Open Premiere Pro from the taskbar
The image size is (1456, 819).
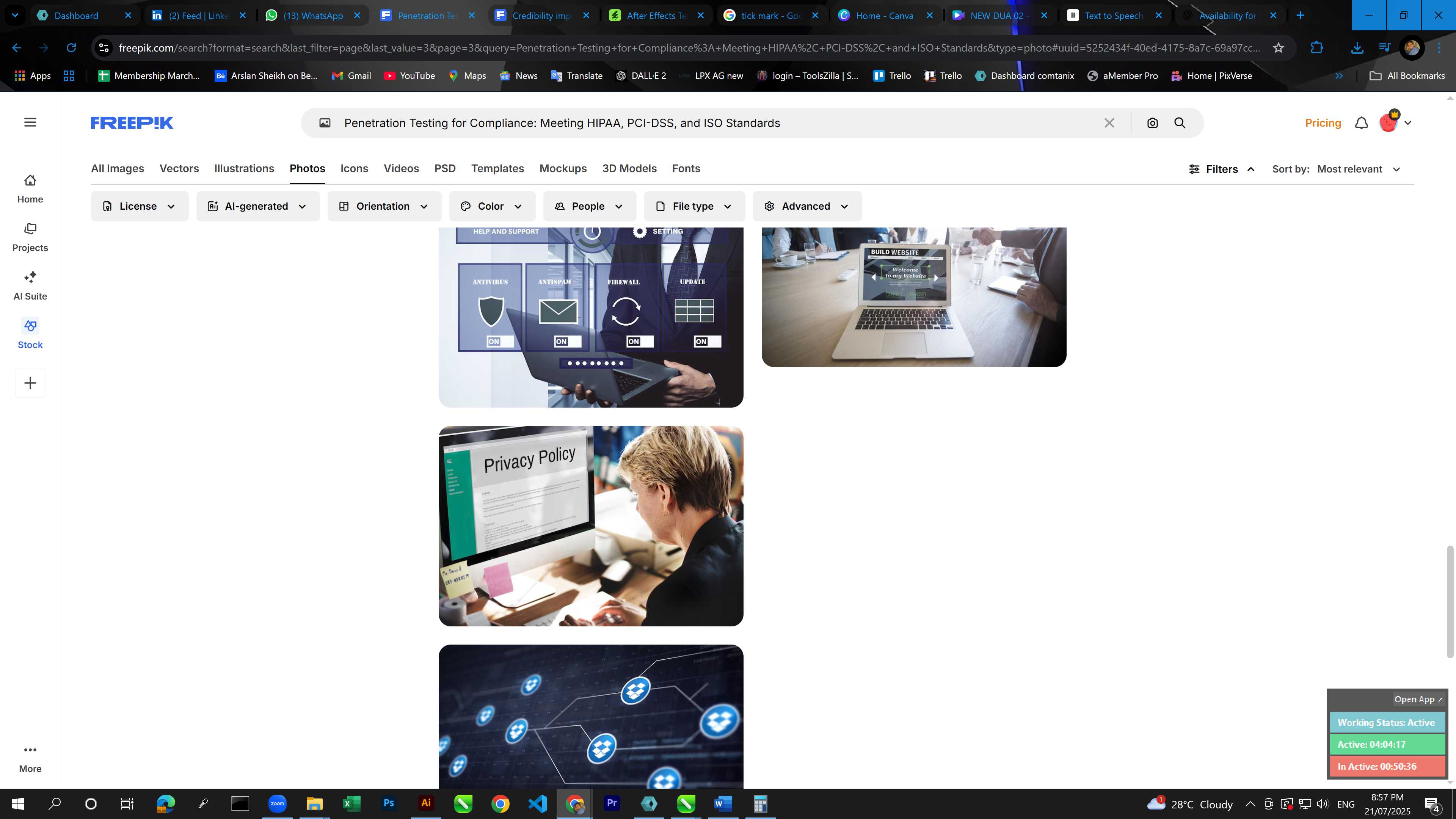click(x=612, y=803)
